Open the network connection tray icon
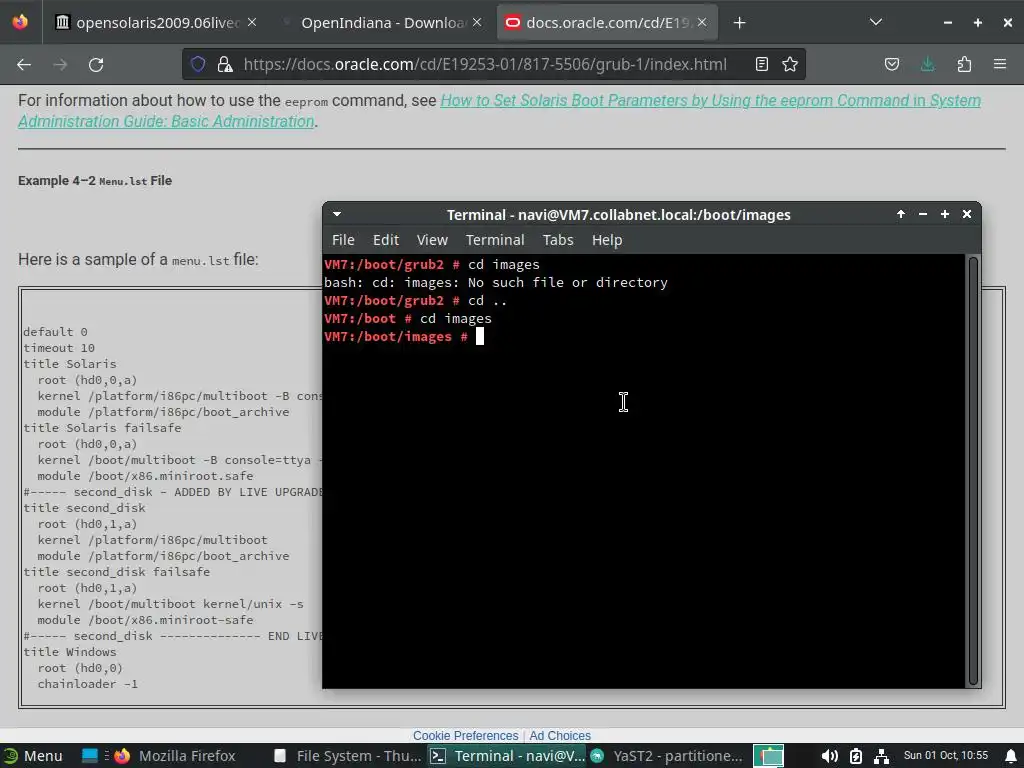This screenshot has height=768, width=1024. [881, 756]
